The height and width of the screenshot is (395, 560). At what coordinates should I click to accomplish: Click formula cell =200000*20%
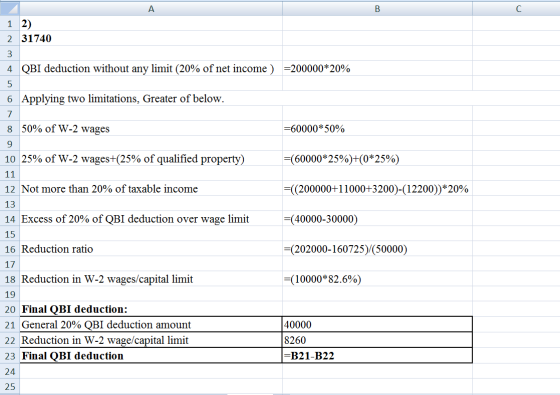click(x=377, y=68)
